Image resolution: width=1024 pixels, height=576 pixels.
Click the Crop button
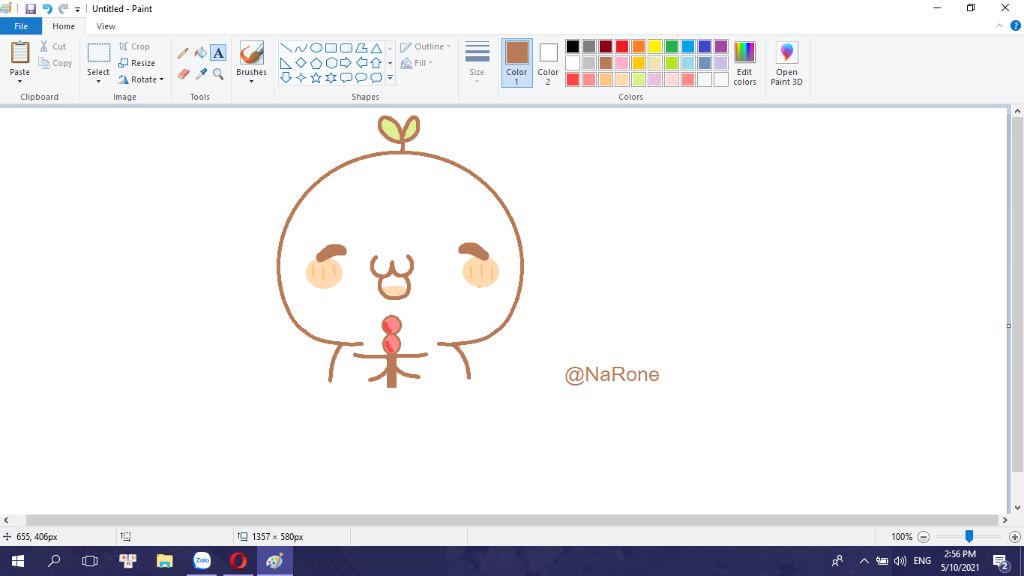[x=135, y=47]
